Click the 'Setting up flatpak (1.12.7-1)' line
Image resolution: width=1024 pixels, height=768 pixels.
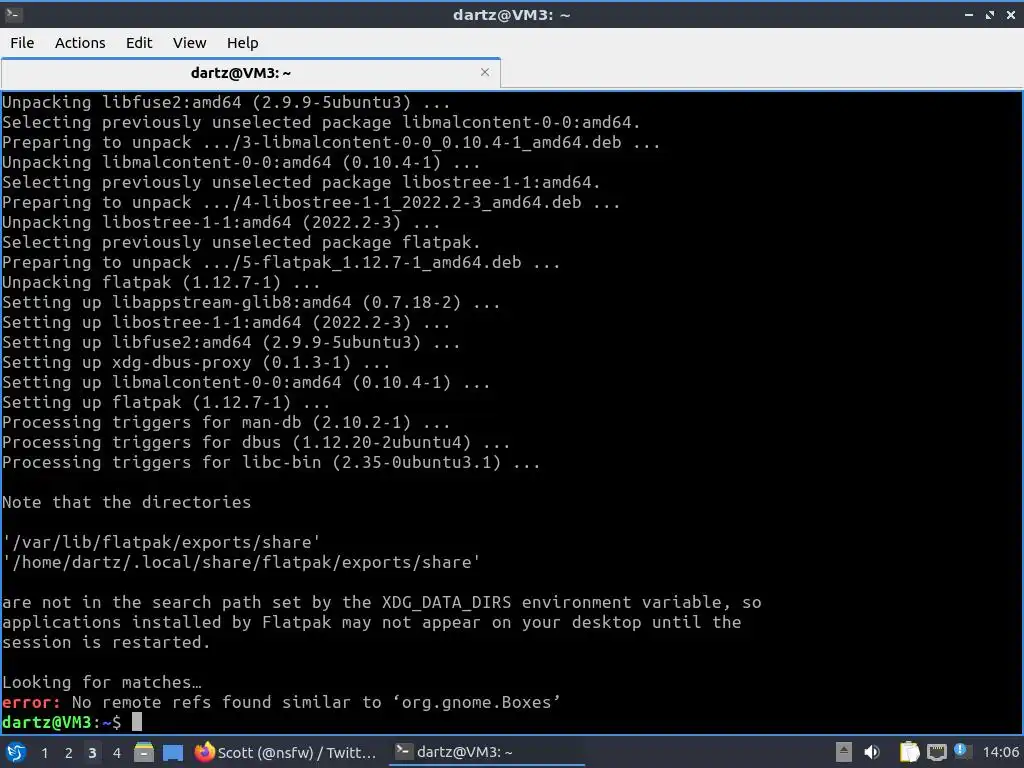(x=166, y=402)
